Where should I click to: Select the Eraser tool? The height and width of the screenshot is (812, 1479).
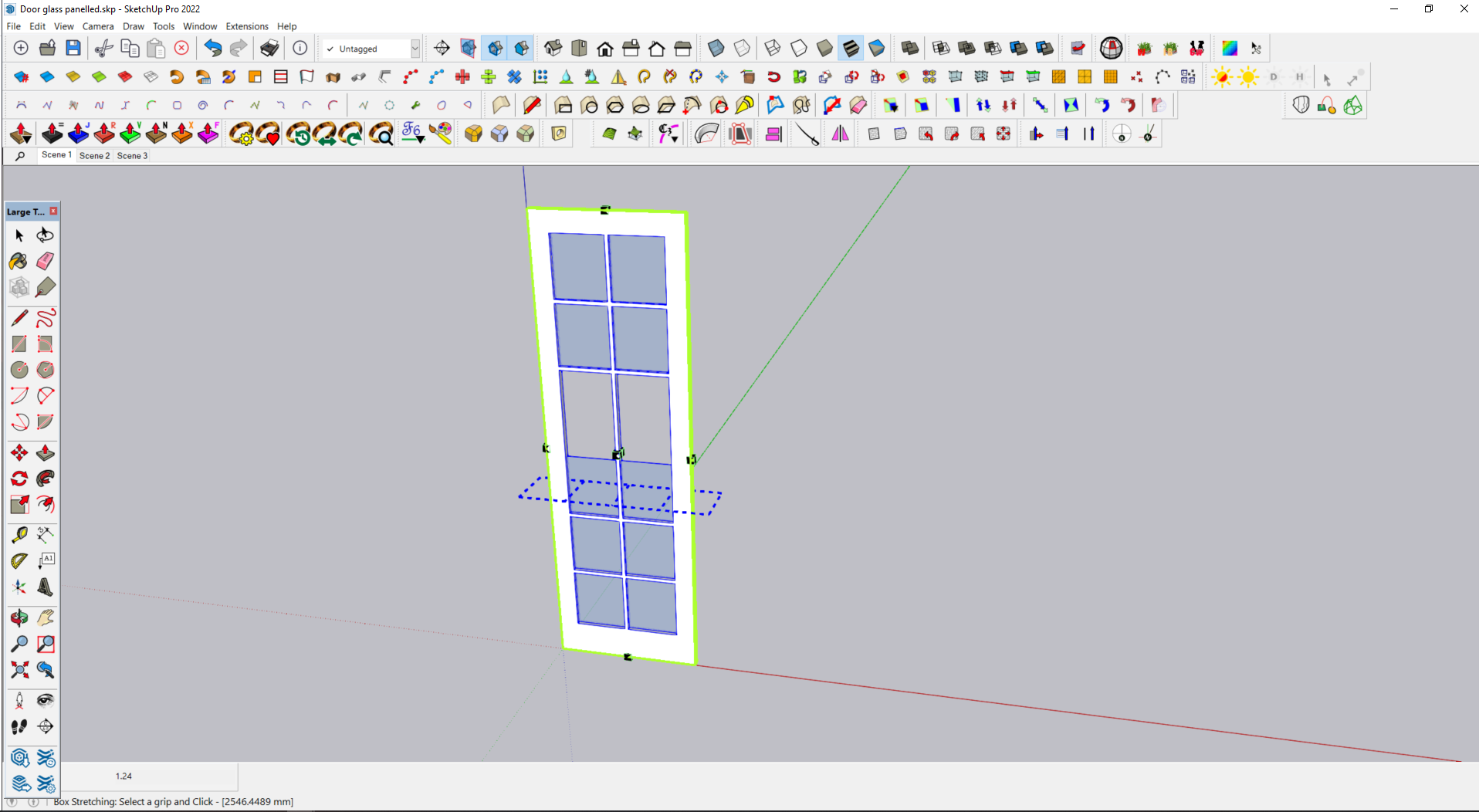(x=46, y=261)
